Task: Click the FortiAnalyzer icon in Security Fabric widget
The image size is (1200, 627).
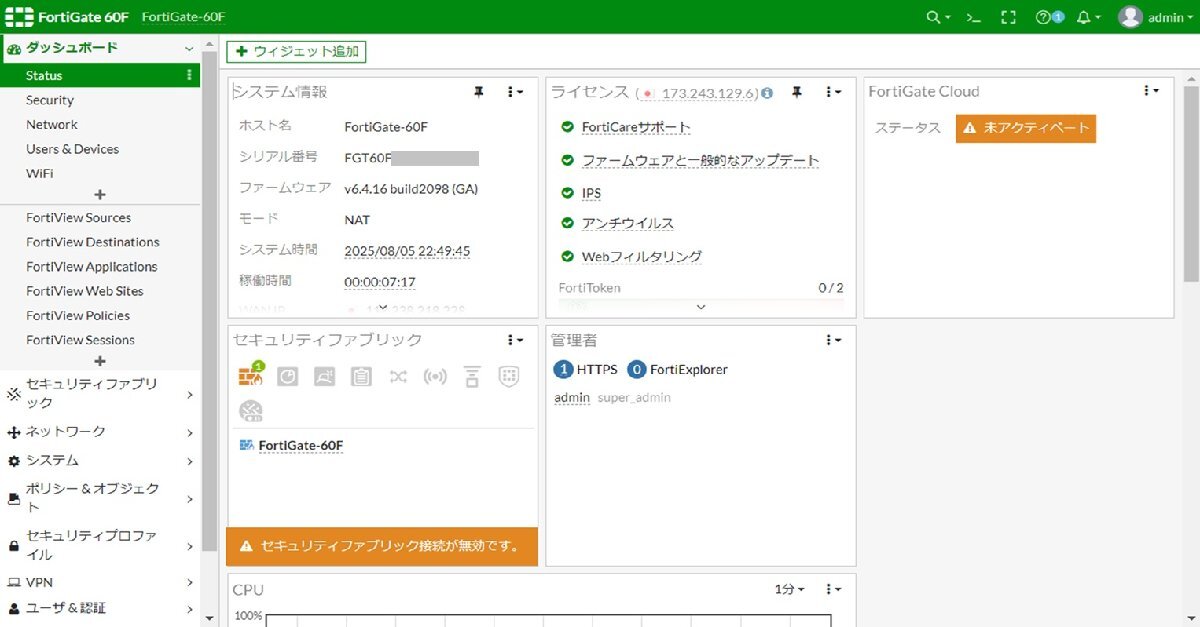Action: tap(287, 376)
